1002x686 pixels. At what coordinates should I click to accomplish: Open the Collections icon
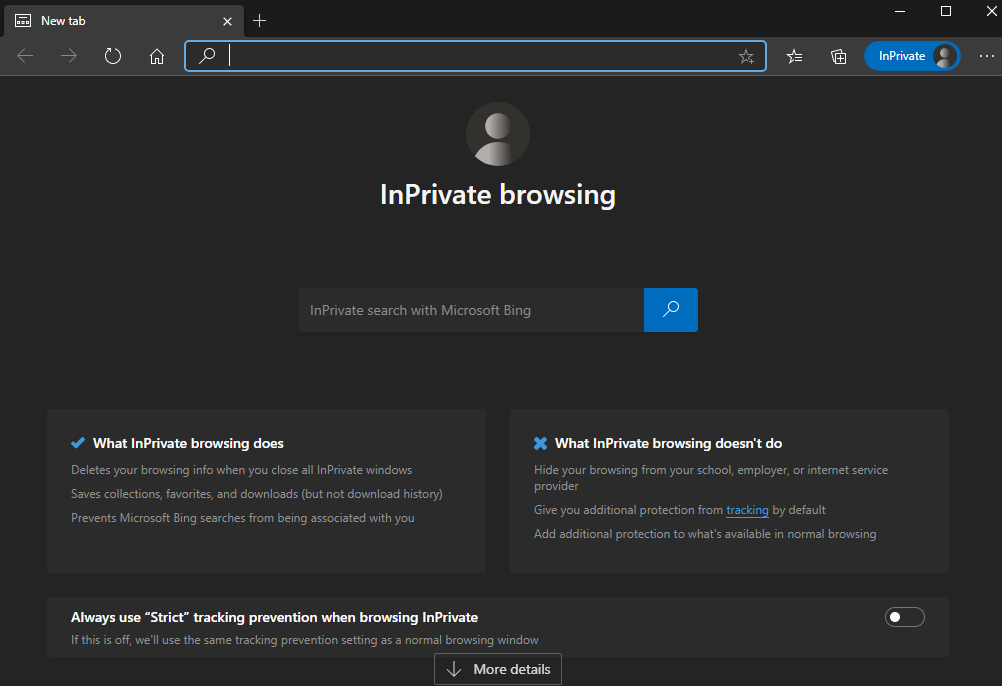(838, 56)
